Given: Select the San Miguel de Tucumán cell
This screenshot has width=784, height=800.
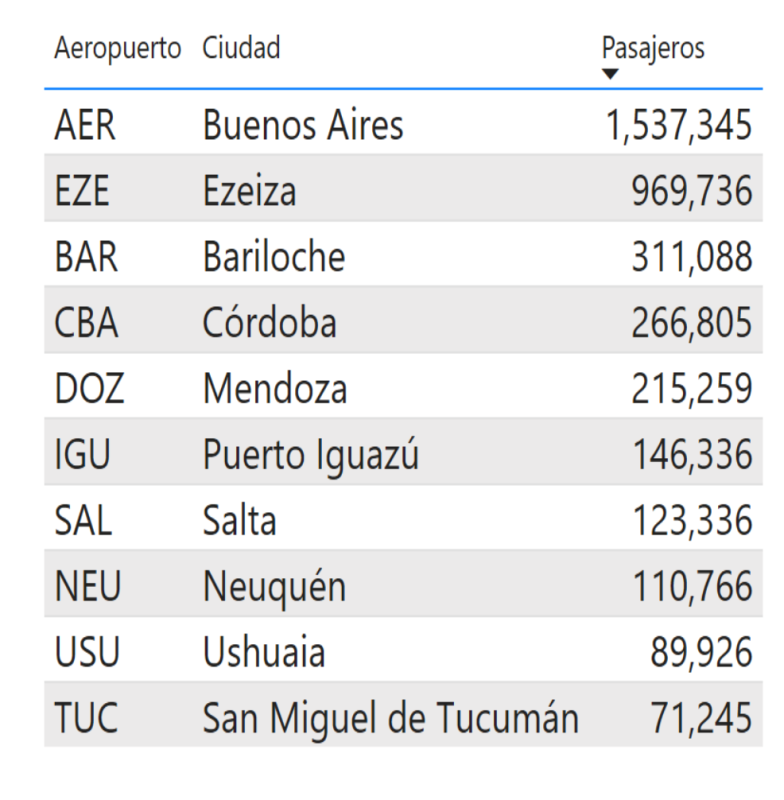Looking at the screenshot, I should 390,719.
